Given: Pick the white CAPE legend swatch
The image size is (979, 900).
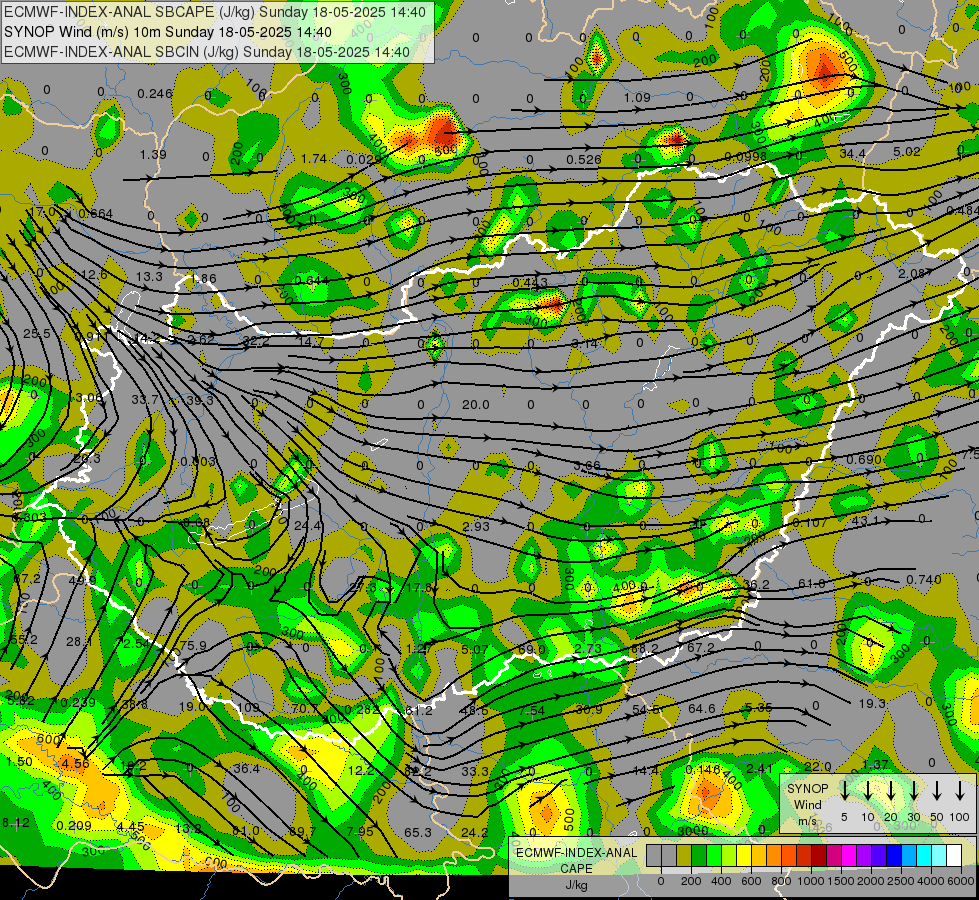Looking at the screenshot, I should tap(953, 856).
